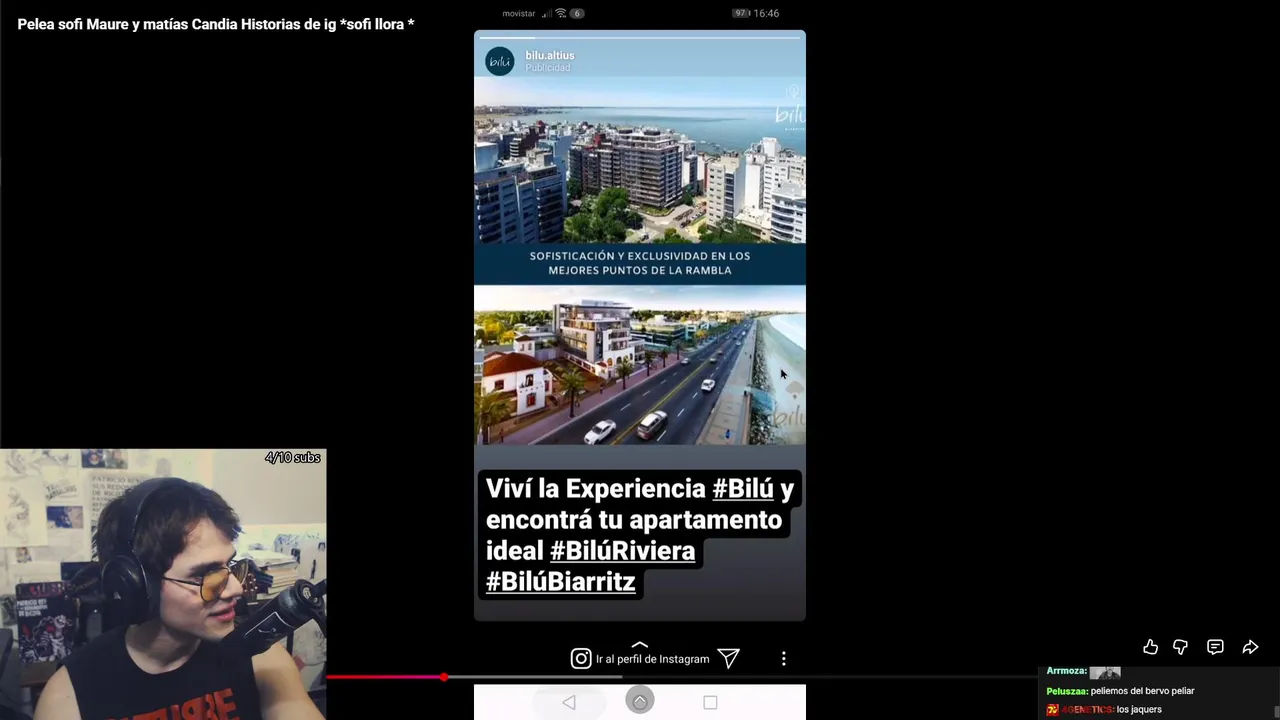
Task: Click the video title text at top
Action: click(x=216, y=24)
